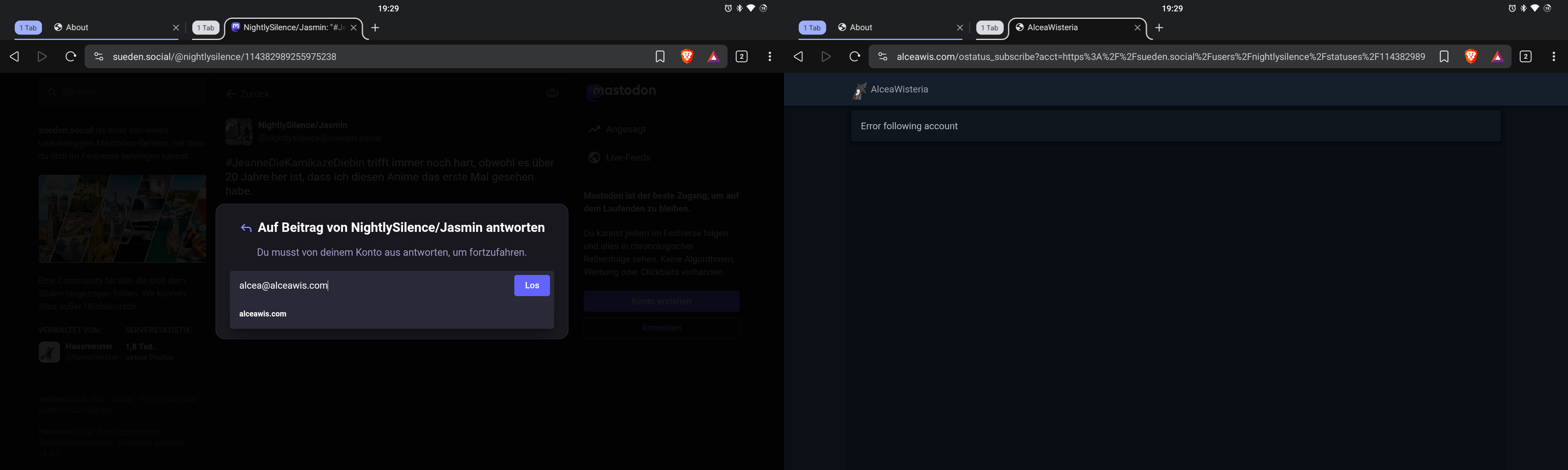Click the AlceaWisteria header link
This screenshot has height=470, width=1568.
[899, 89]
